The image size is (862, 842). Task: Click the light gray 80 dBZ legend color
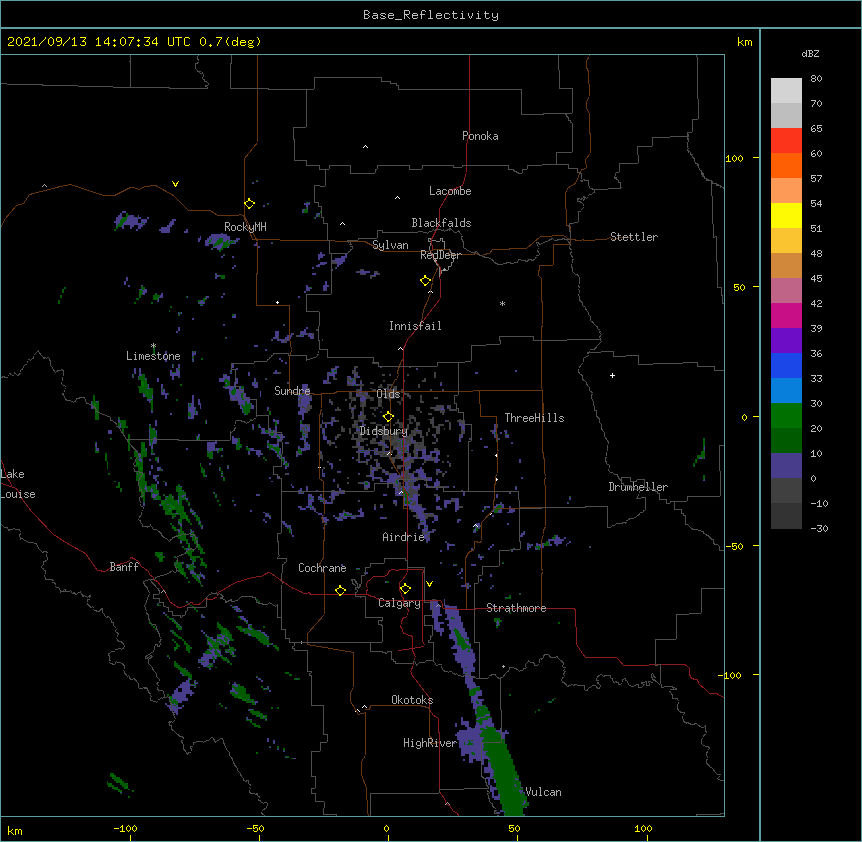pyautogui.click(x=786, y=90)
